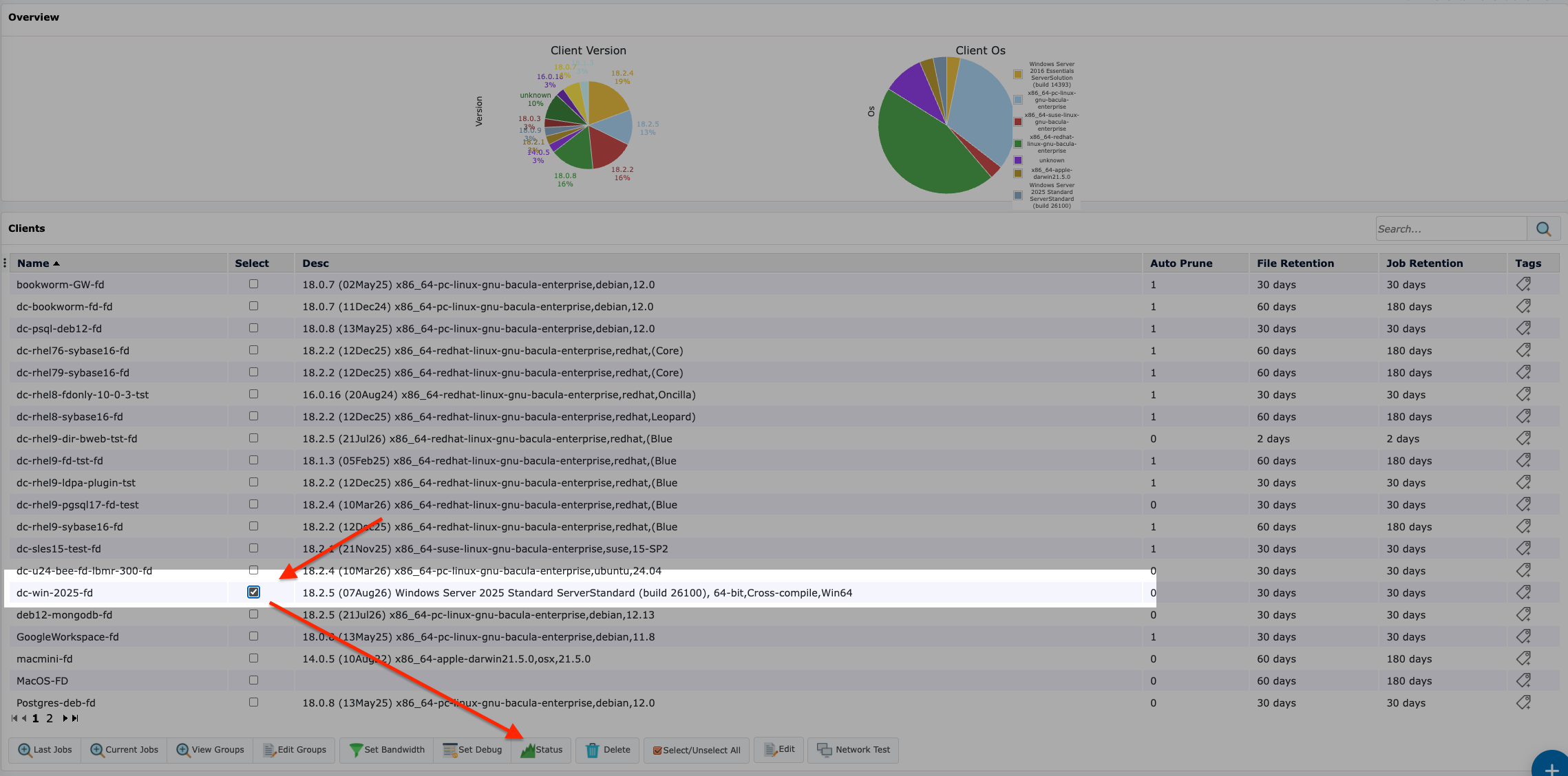The height and width of the screenshot is (776, 1568).
Task: Click Network Test button
Action: coord(854,750)
